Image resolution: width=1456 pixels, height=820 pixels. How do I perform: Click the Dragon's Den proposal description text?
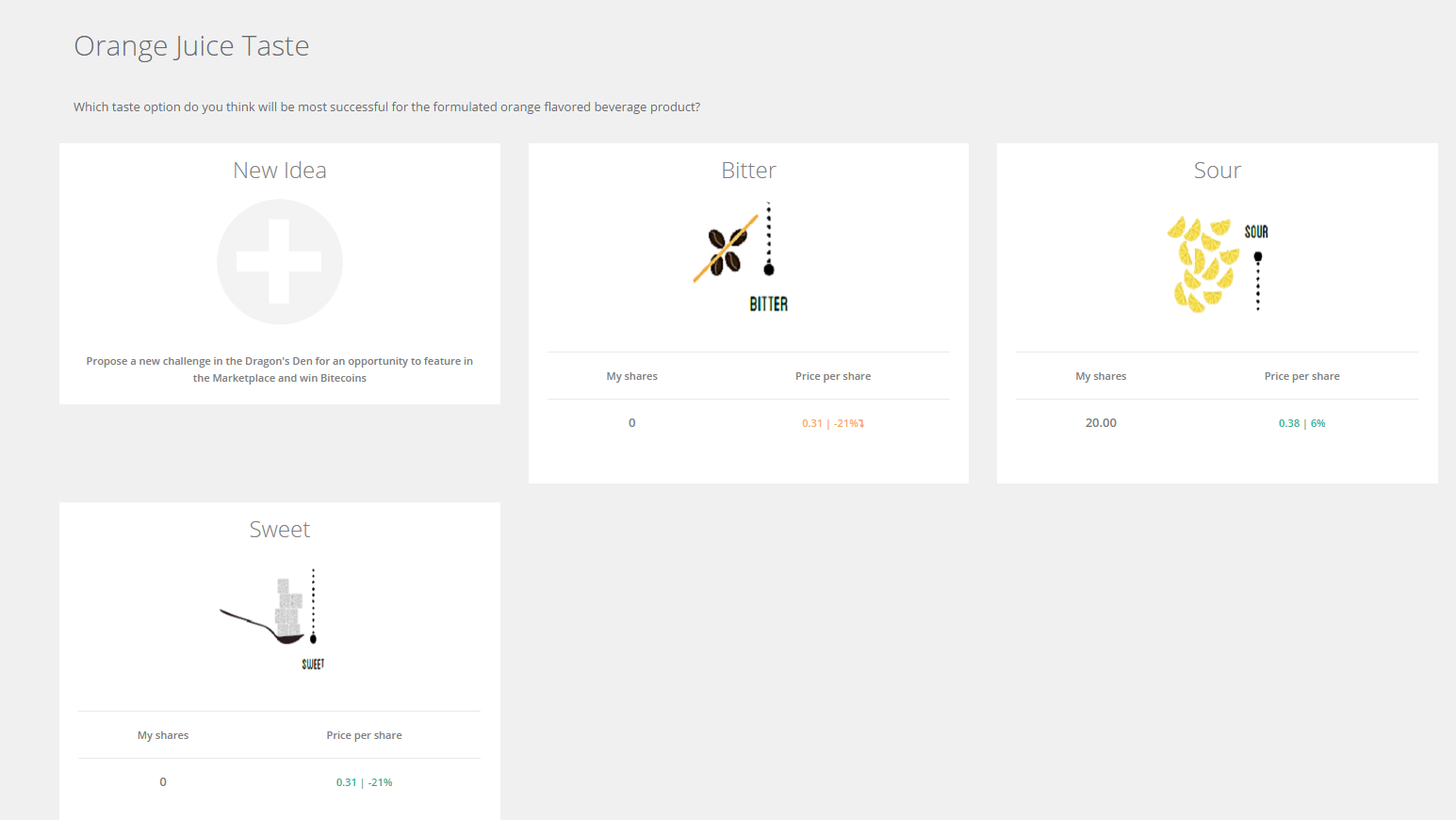click(279, 369)
